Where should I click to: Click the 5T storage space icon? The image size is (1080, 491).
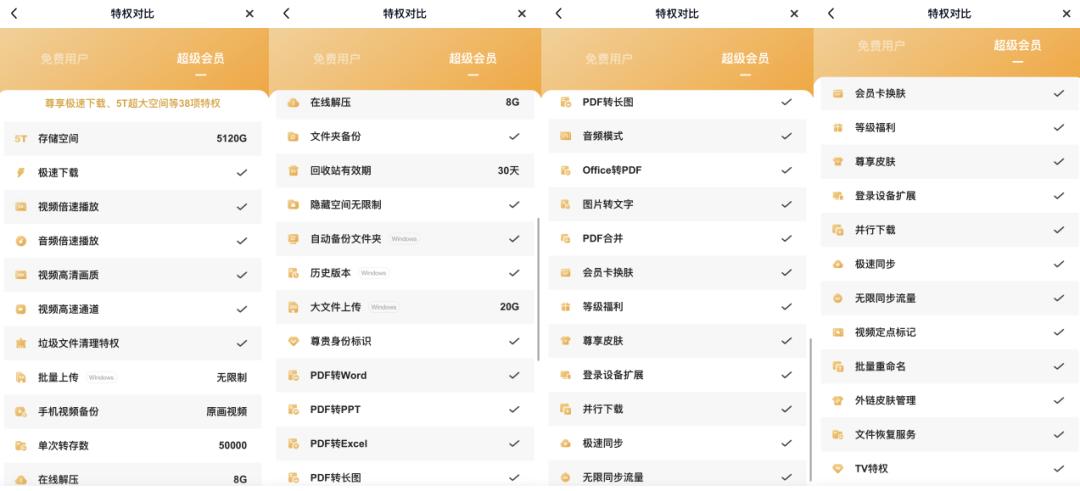[x=21, y=138]
